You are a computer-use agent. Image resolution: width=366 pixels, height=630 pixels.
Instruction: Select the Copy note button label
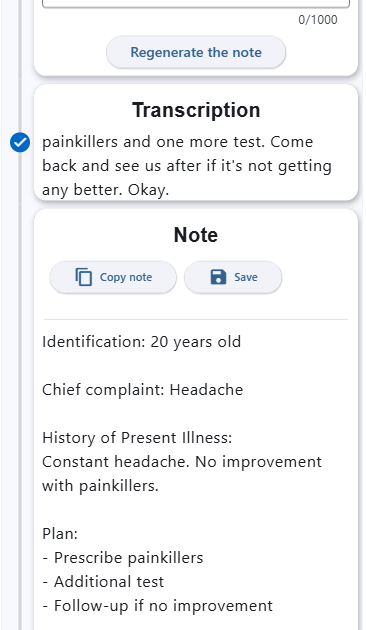pos(126,277)
